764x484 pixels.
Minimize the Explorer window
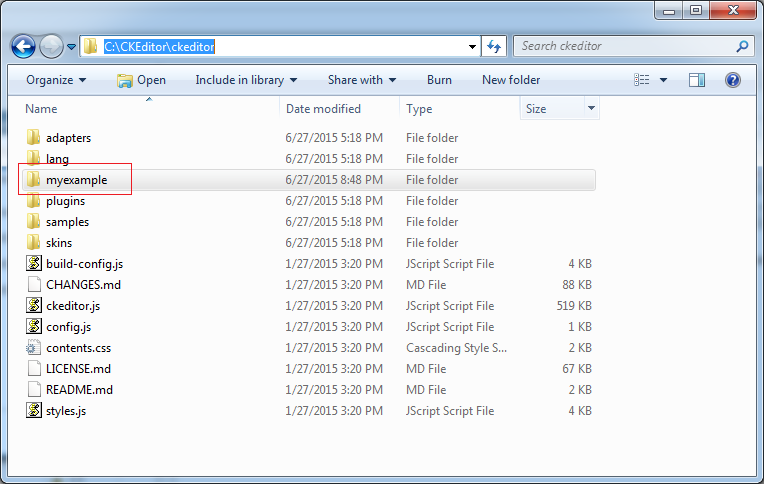(x=669, y=10)
